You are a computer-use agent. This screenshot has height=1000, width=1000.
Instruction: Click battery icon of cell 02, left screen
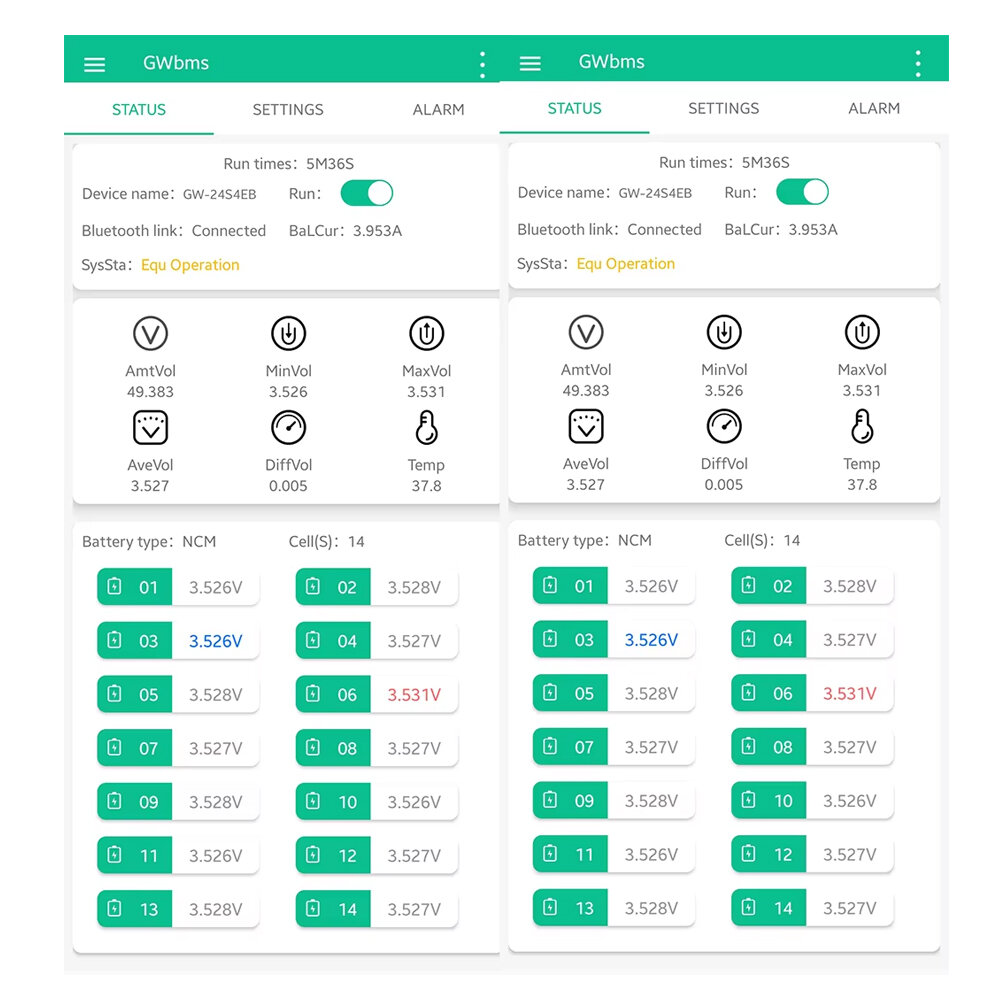[313, 586]
